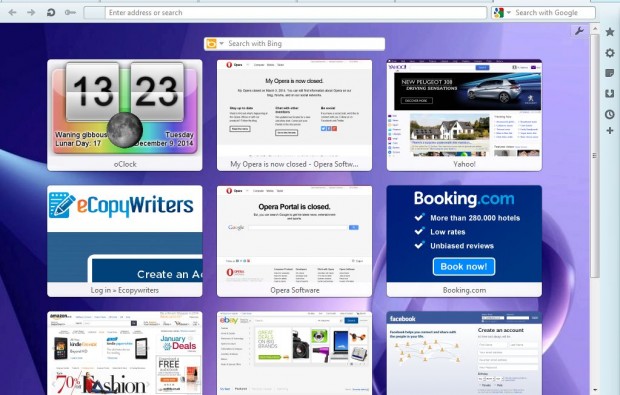
Task: Click the back navigation arrow
Action: click(x=13, y=13)
